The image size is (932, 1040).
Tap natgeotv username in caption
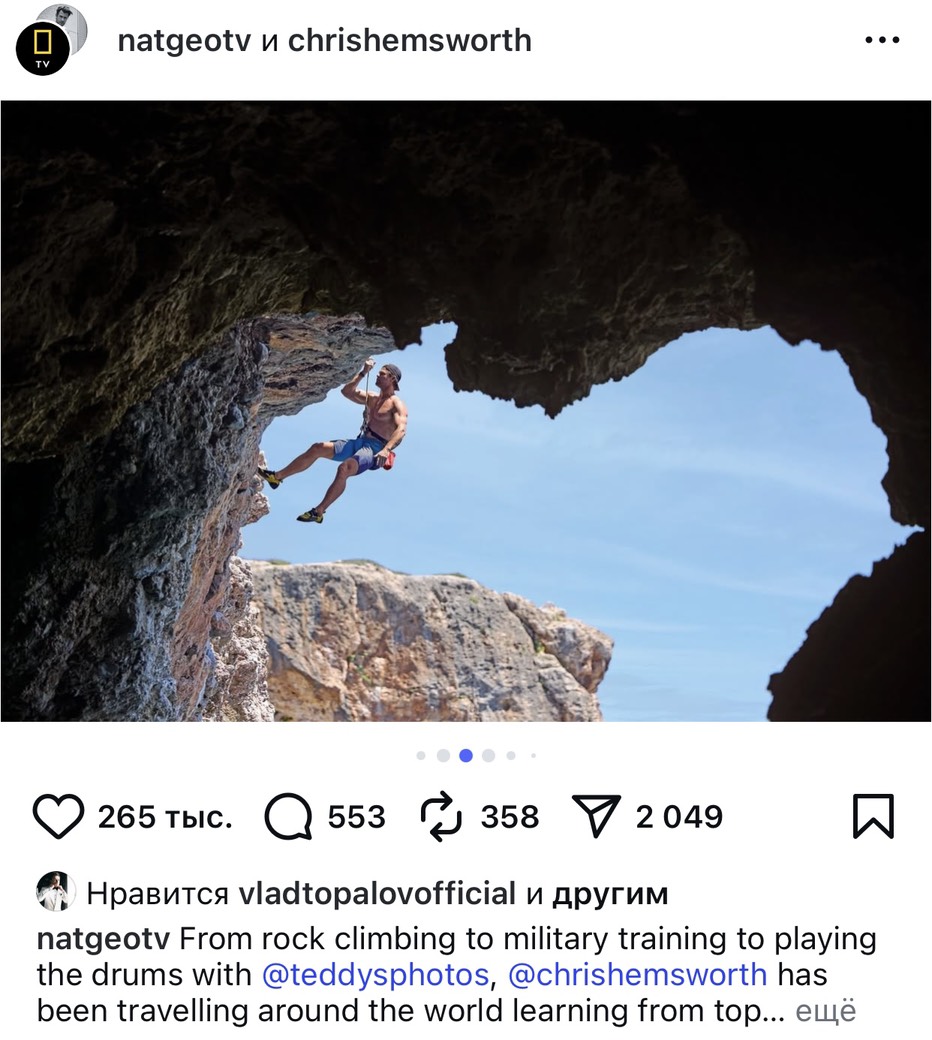(x=103, y=940)
